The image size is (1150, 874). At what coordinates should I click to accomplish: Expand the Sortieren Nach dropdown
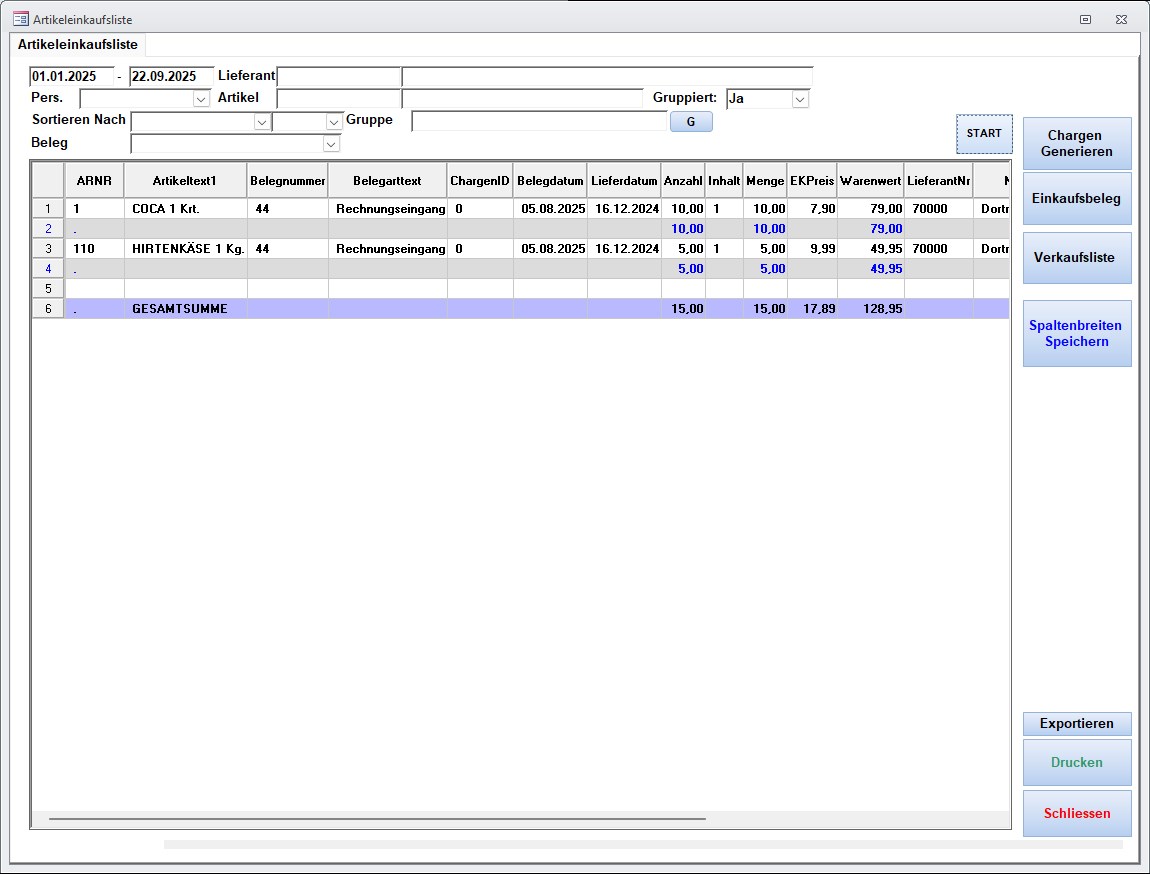point(262,122)
